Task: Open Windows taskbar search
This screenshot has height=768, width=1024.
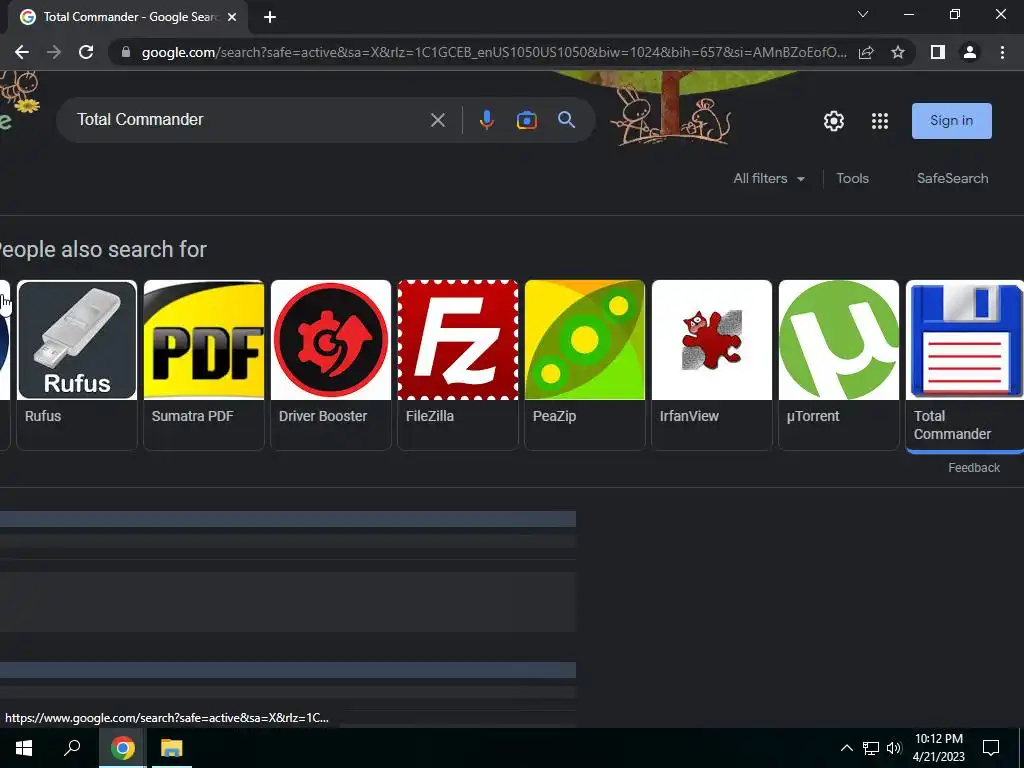Action: click(x=72, y=748)
